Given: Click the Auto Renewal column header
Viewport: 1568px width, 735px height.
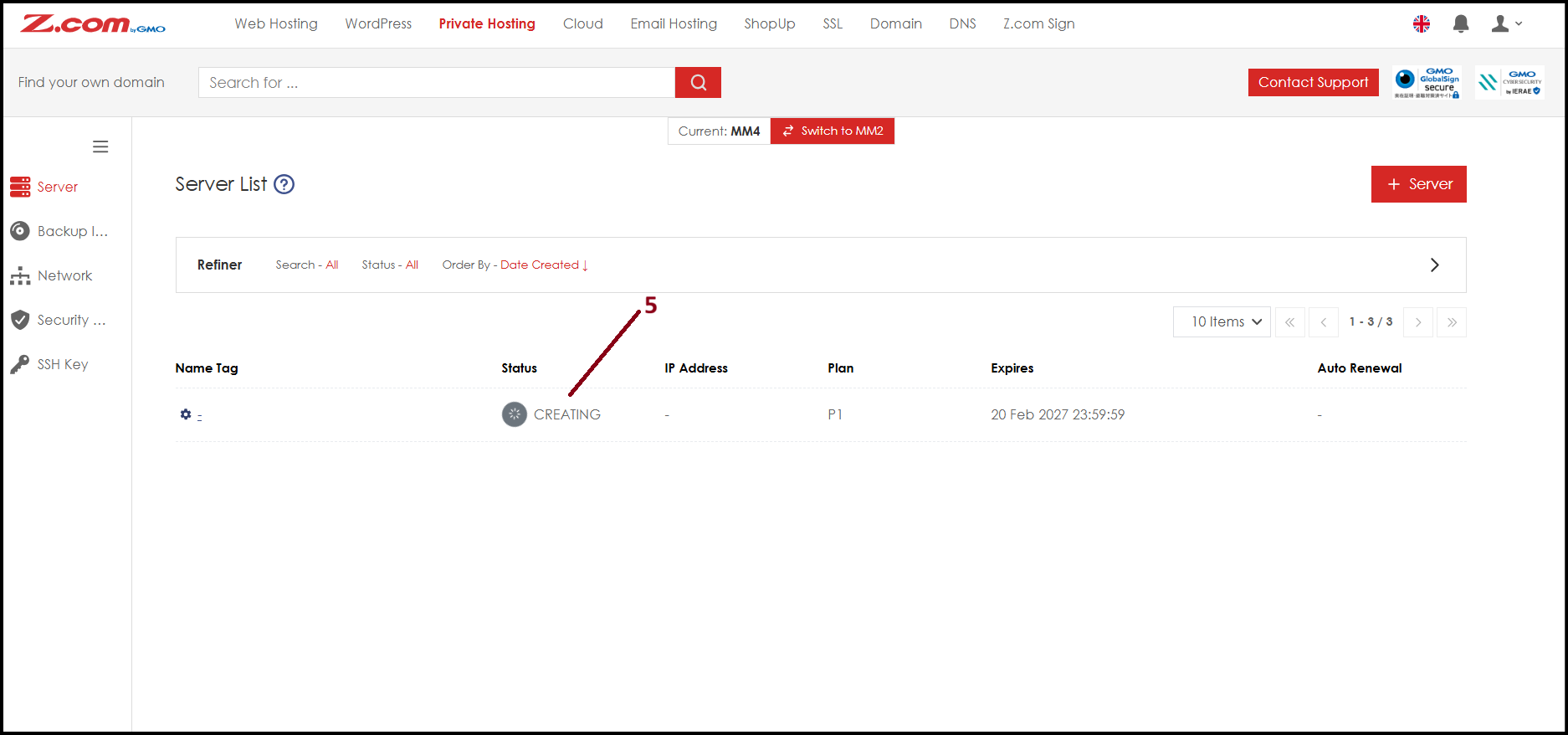Looking at the screenshot, I should pos(1360,368).
